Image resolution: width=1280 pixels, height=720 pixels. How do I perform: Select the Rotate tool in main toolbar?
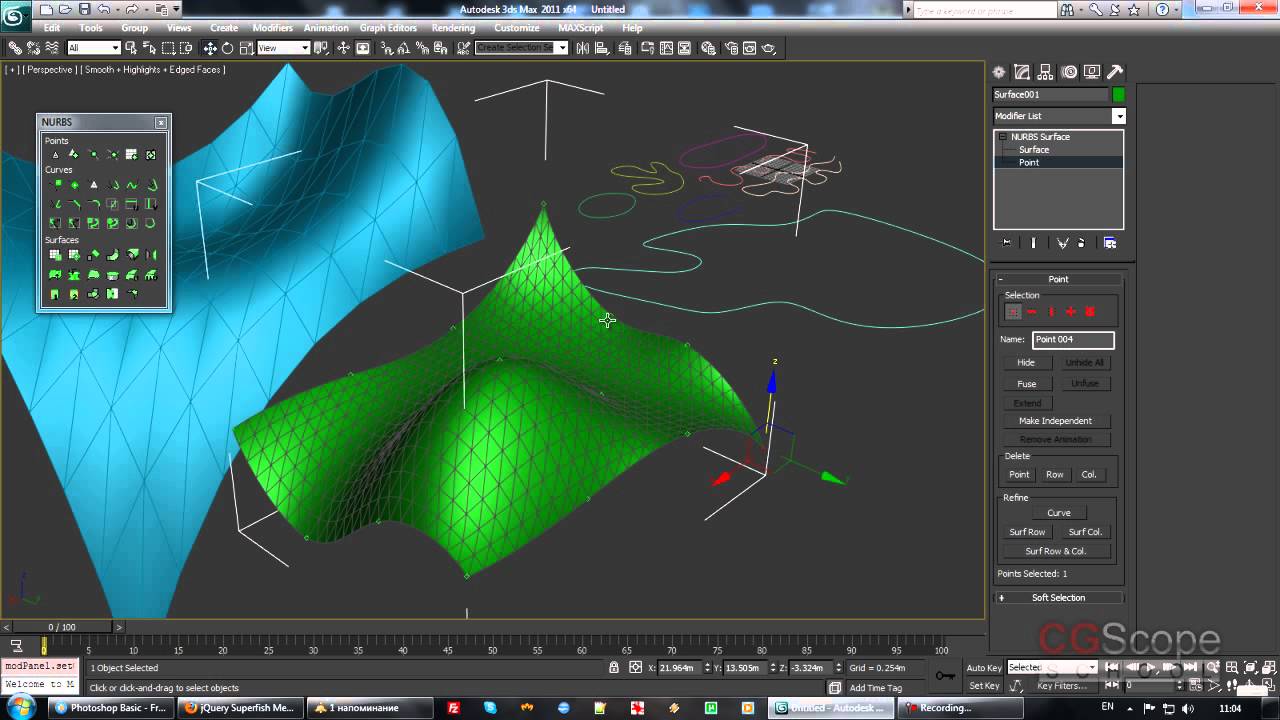pyautogui.click(x=227, y=48)
